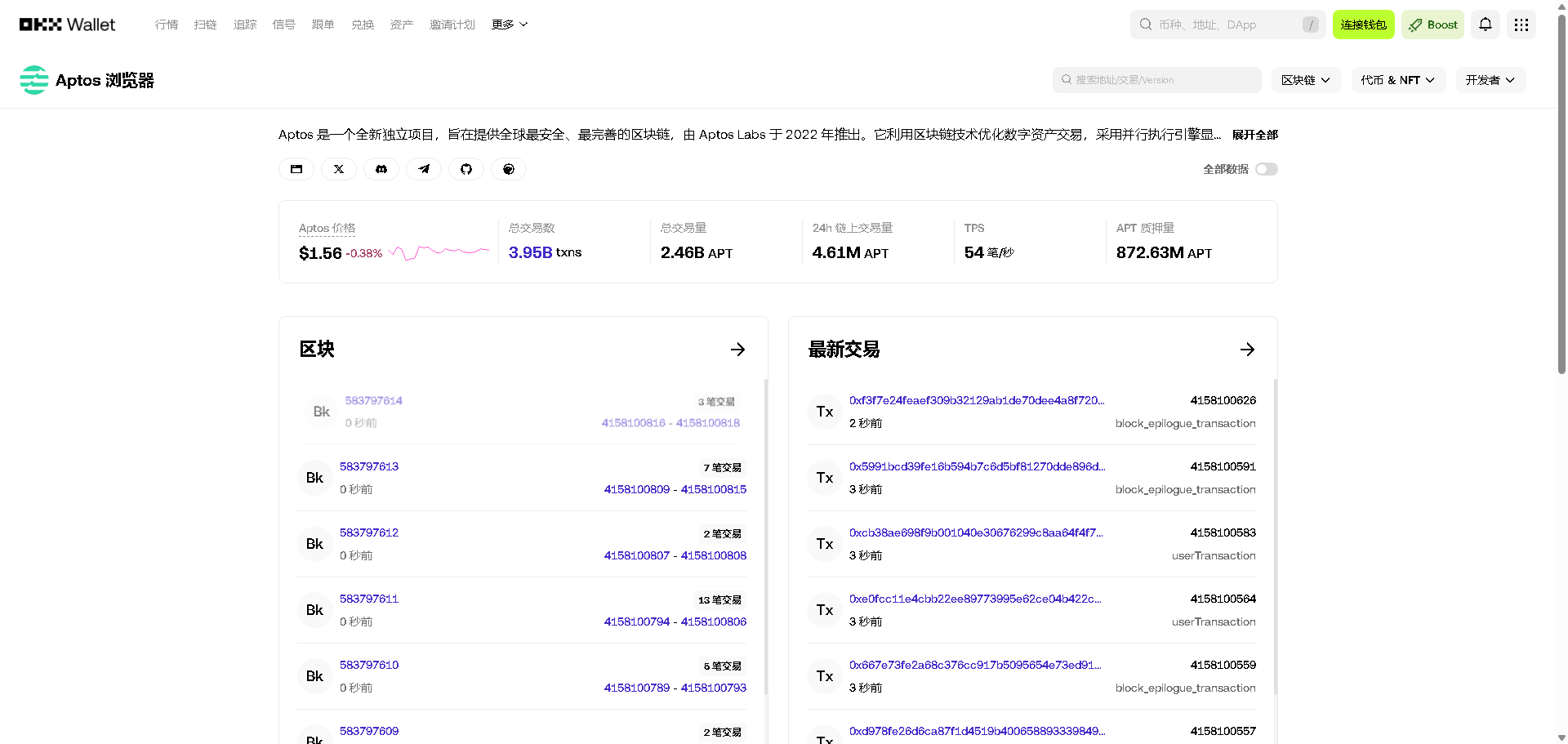Expand description with 展开全部

click(x=1254, y=135)
